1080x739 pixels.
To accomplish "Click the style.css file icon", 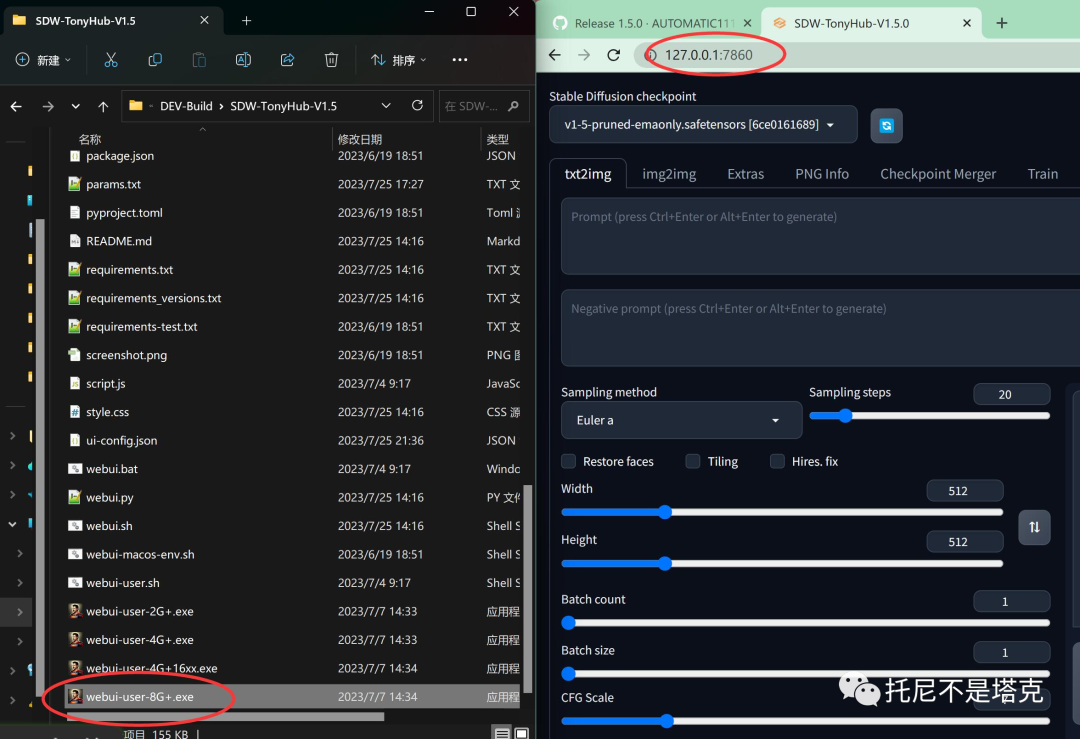I will (x=75, y=412).
